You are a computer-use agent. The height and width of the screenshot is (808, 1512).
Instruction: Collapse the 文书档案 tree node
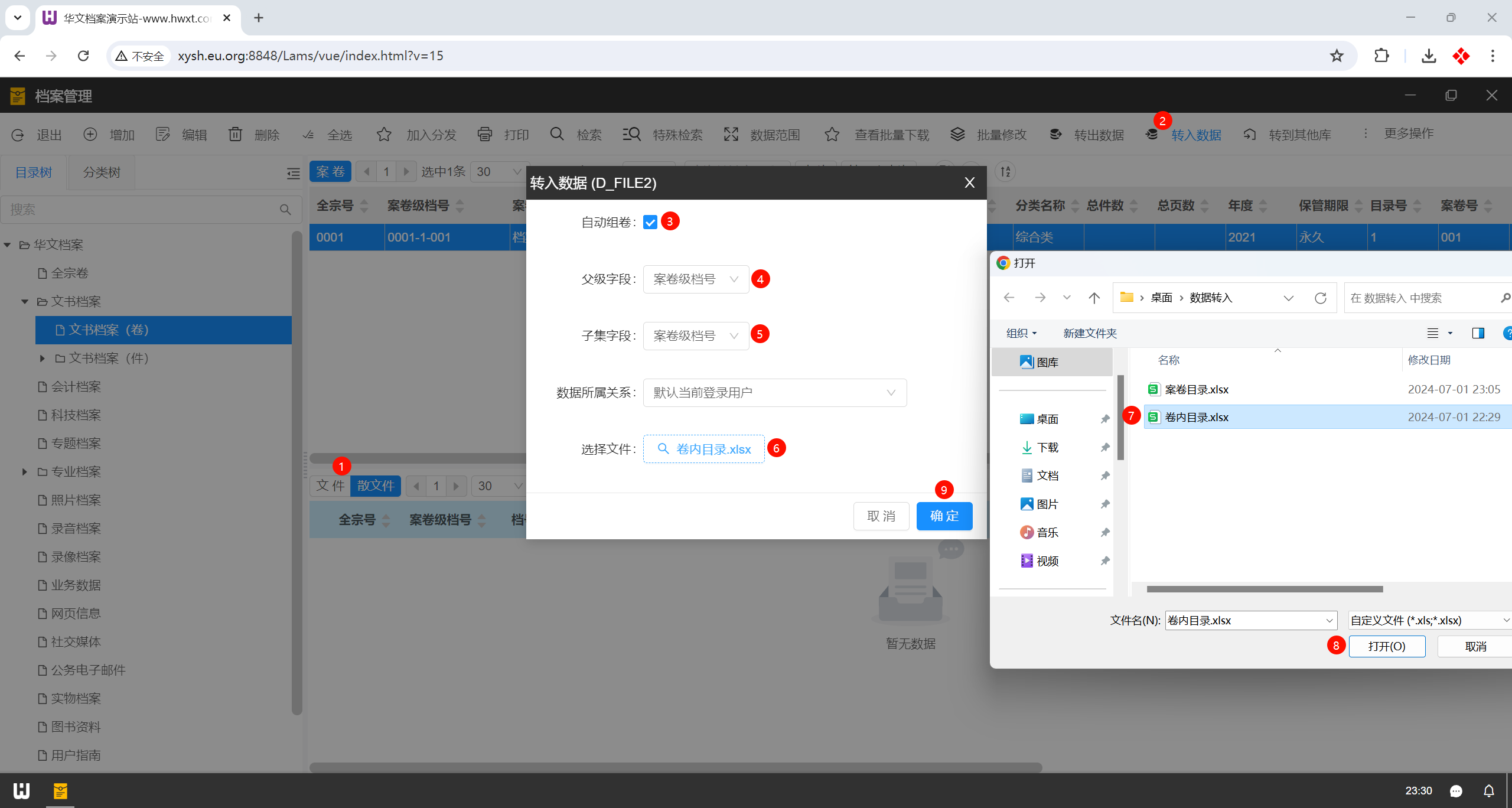coord(25,302)
